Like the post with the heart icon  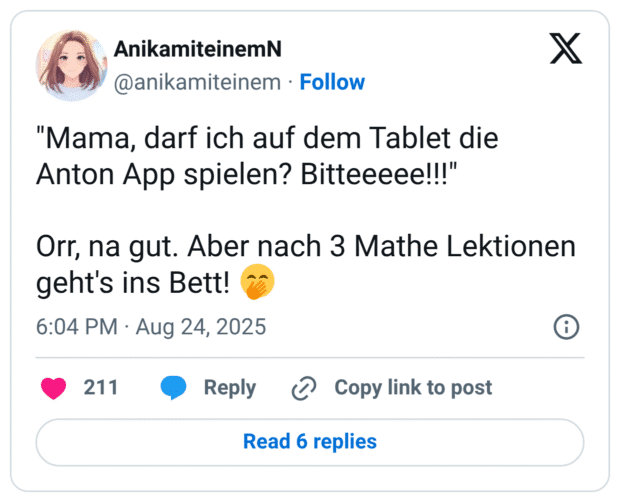click(55, 388)
